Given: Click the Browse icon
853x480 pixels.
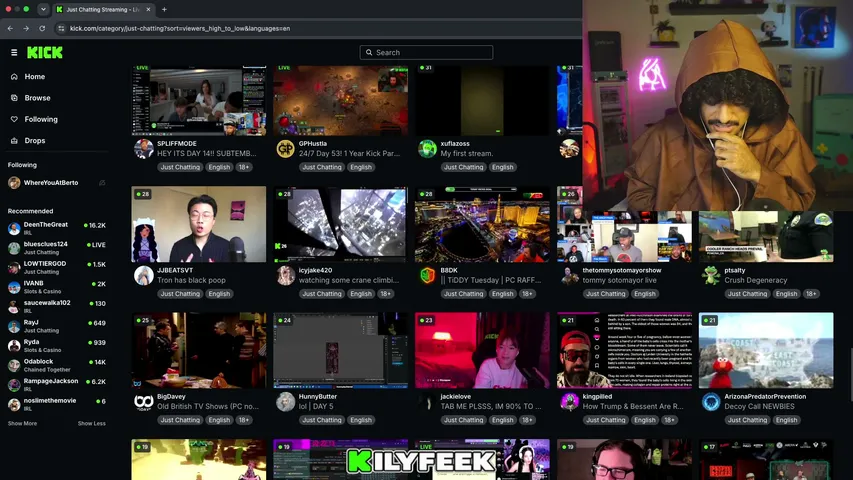Looking at the screenshot, I should click(x=14, y=98).
